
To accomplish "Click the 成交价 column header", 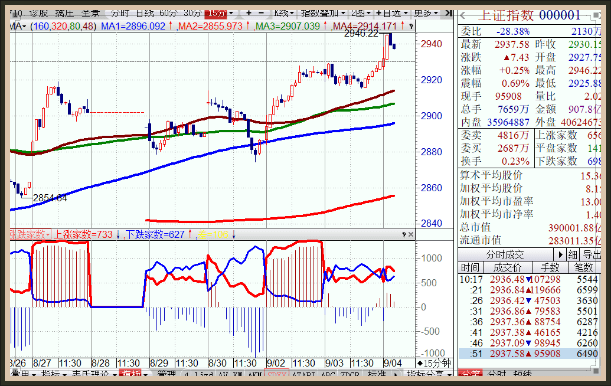I will point(507,267).
